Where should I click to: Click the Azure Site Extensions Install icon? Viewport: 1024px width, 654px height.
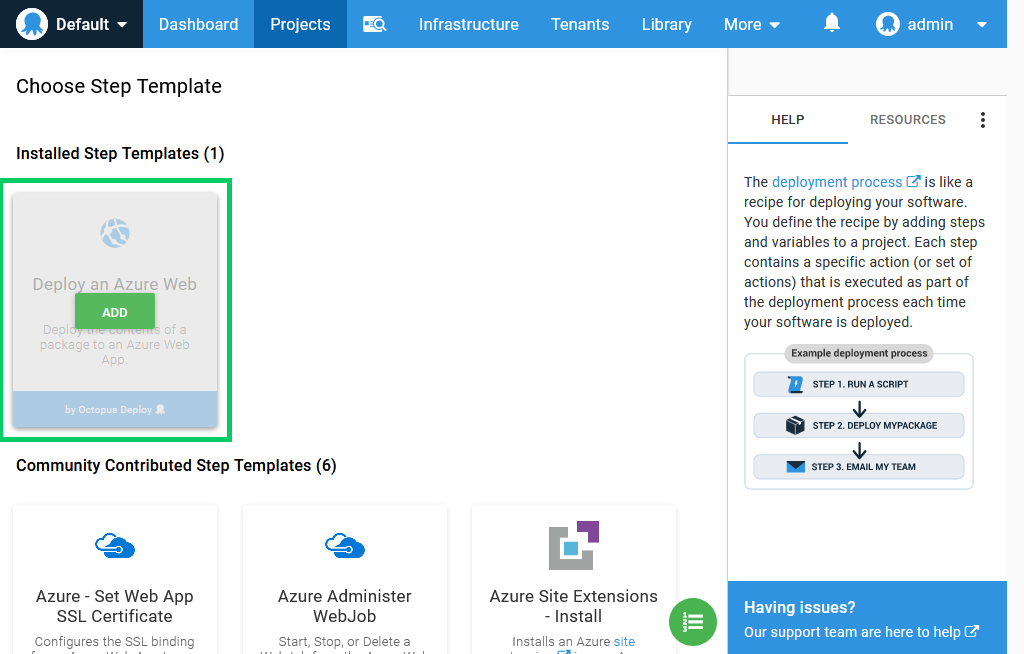pos(574,545)
